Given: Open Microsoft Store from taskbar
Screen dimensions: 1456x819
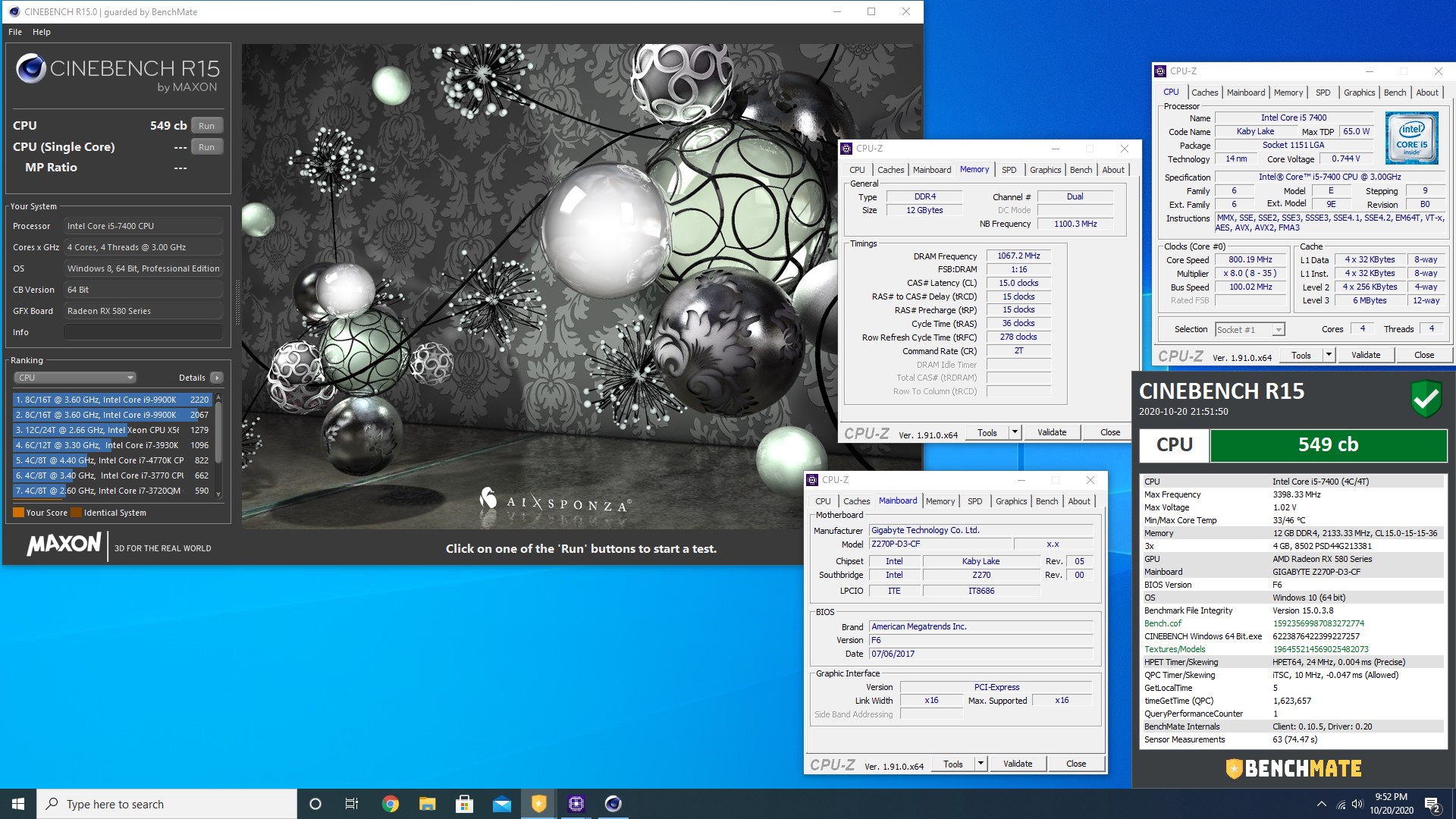Looking at the screenshot, I should pyautogui.click(x=465, y=804).
